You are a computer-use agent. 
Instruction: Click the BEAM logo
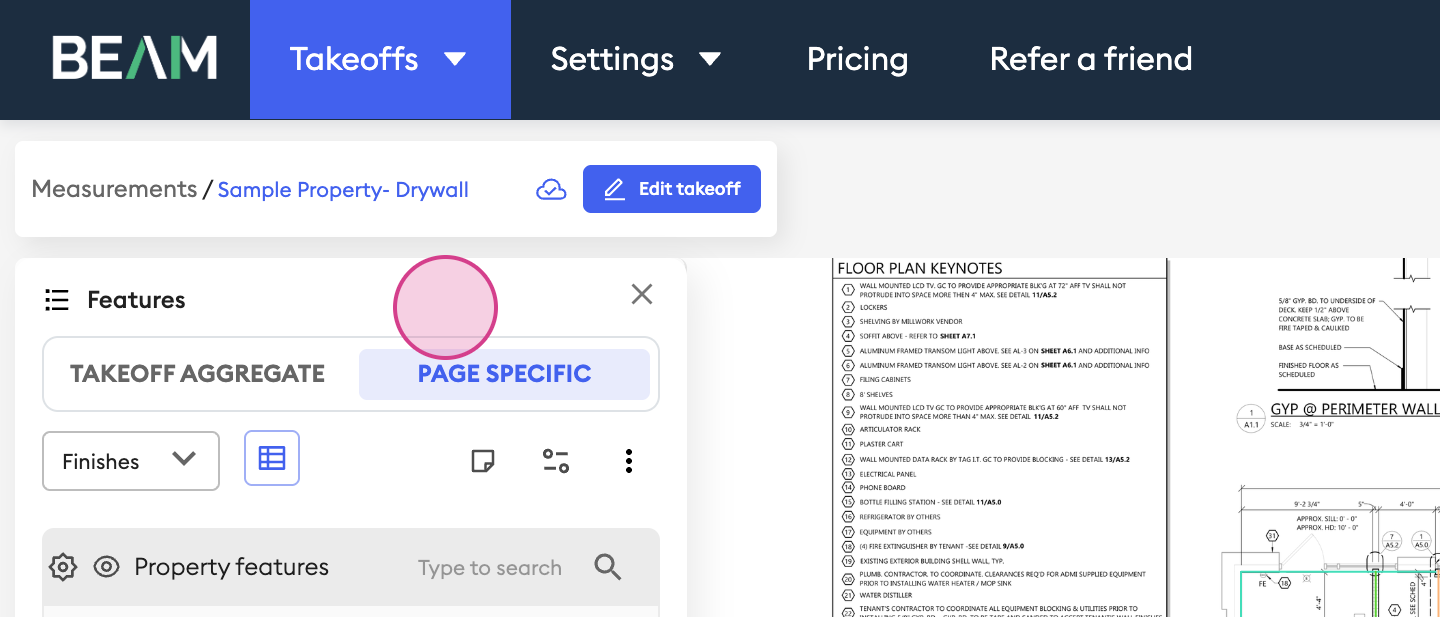coord(135,59)
